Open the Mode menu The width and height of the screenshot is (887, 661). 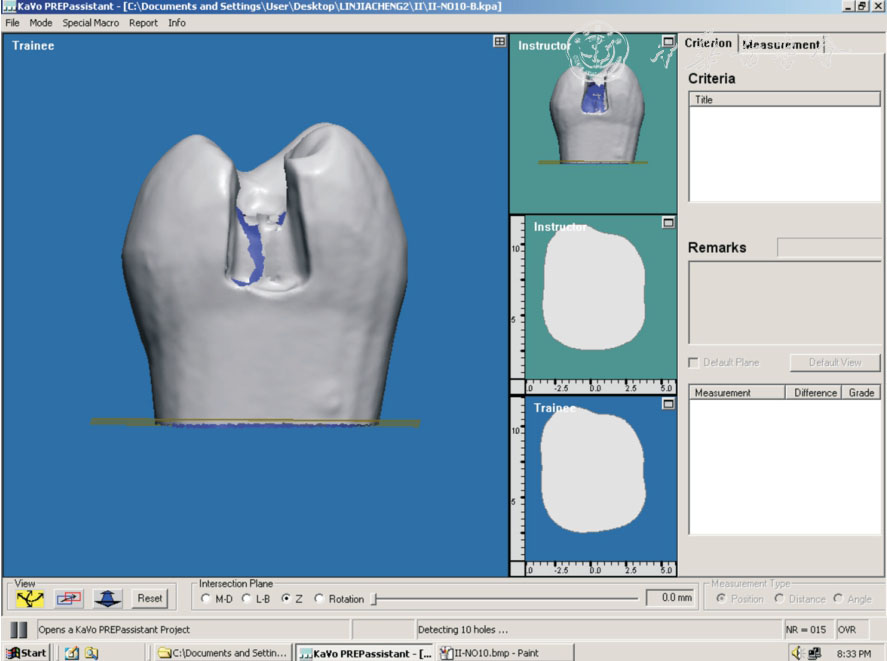point(40,22)
